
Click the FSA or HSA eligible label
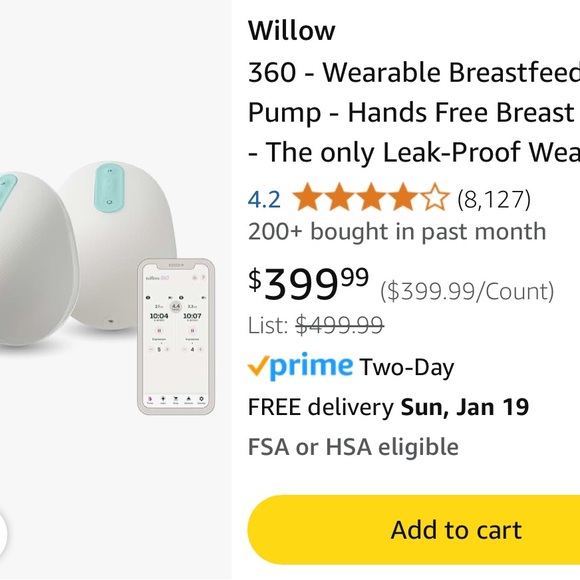353,446
